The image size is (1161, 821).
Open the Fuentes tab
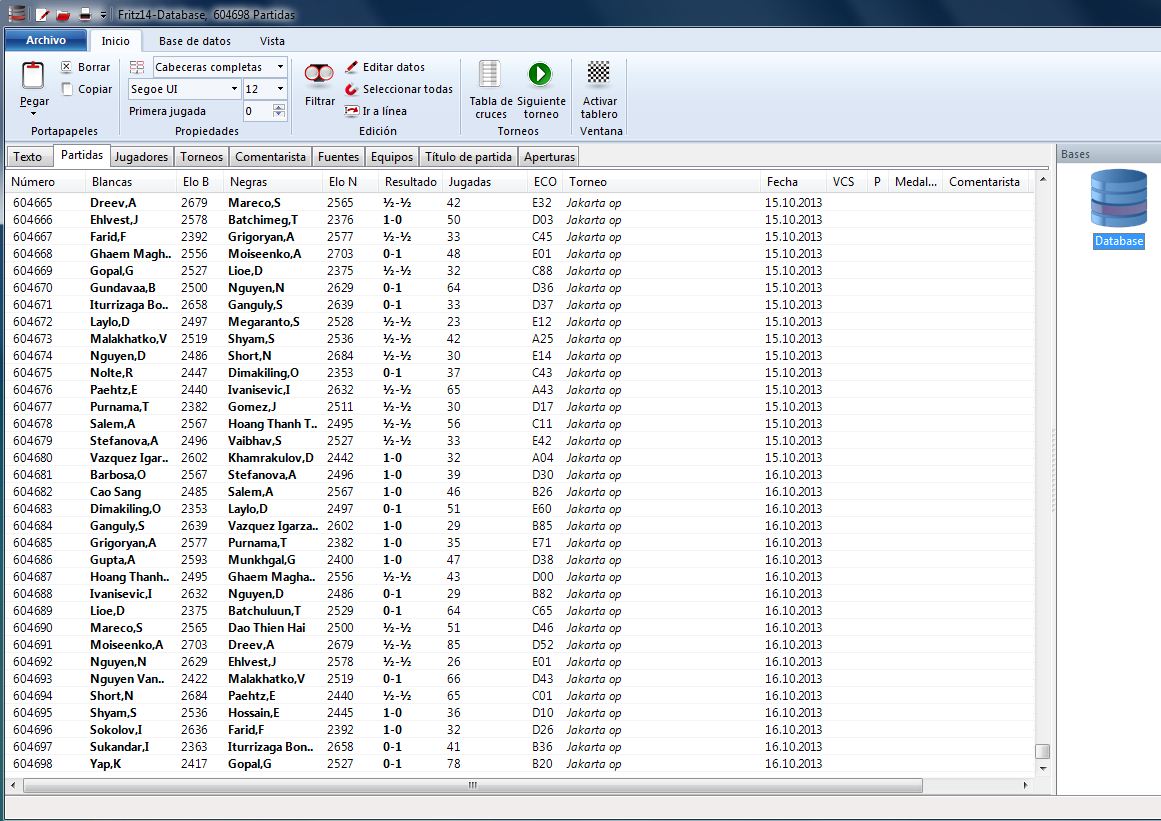coord(338,156)
